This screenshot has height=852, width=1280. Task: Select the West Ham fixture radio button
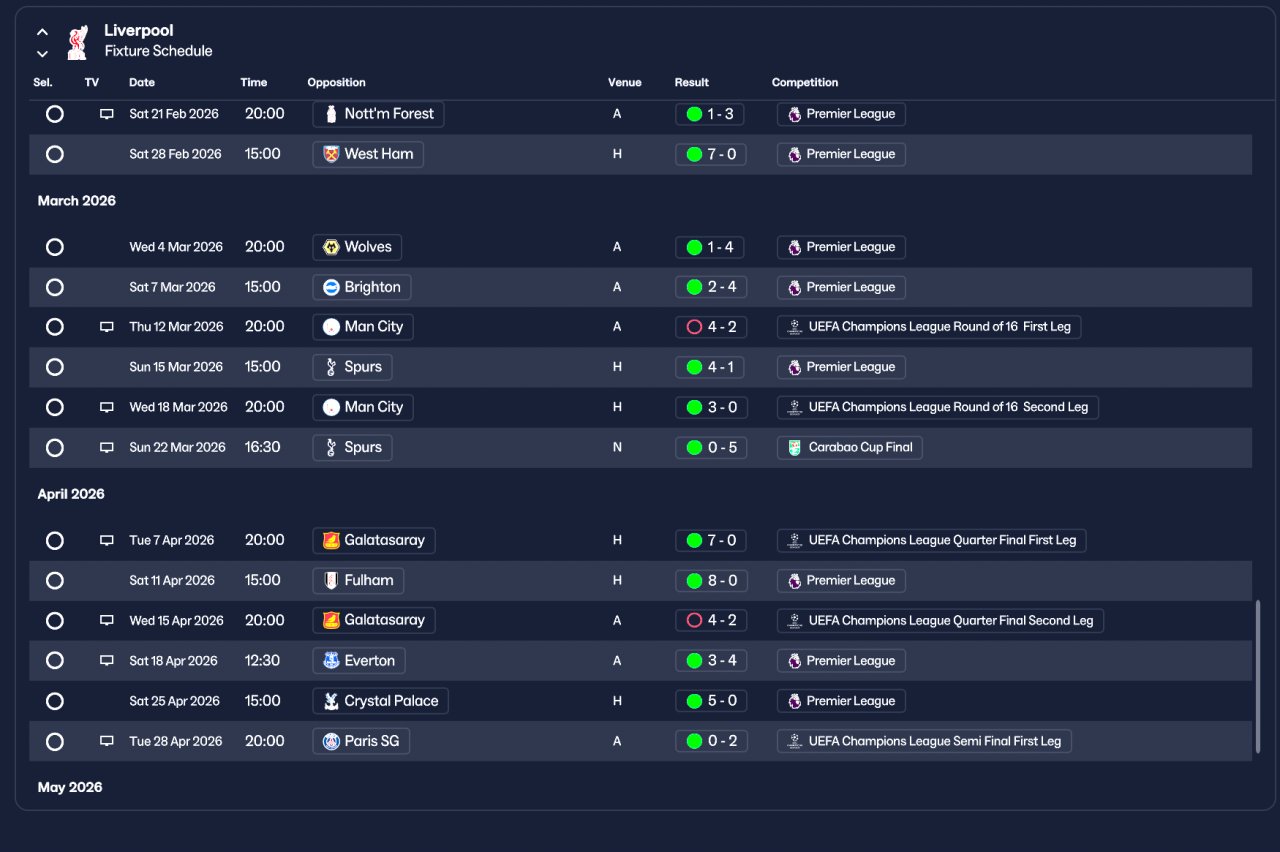[55, 154]
